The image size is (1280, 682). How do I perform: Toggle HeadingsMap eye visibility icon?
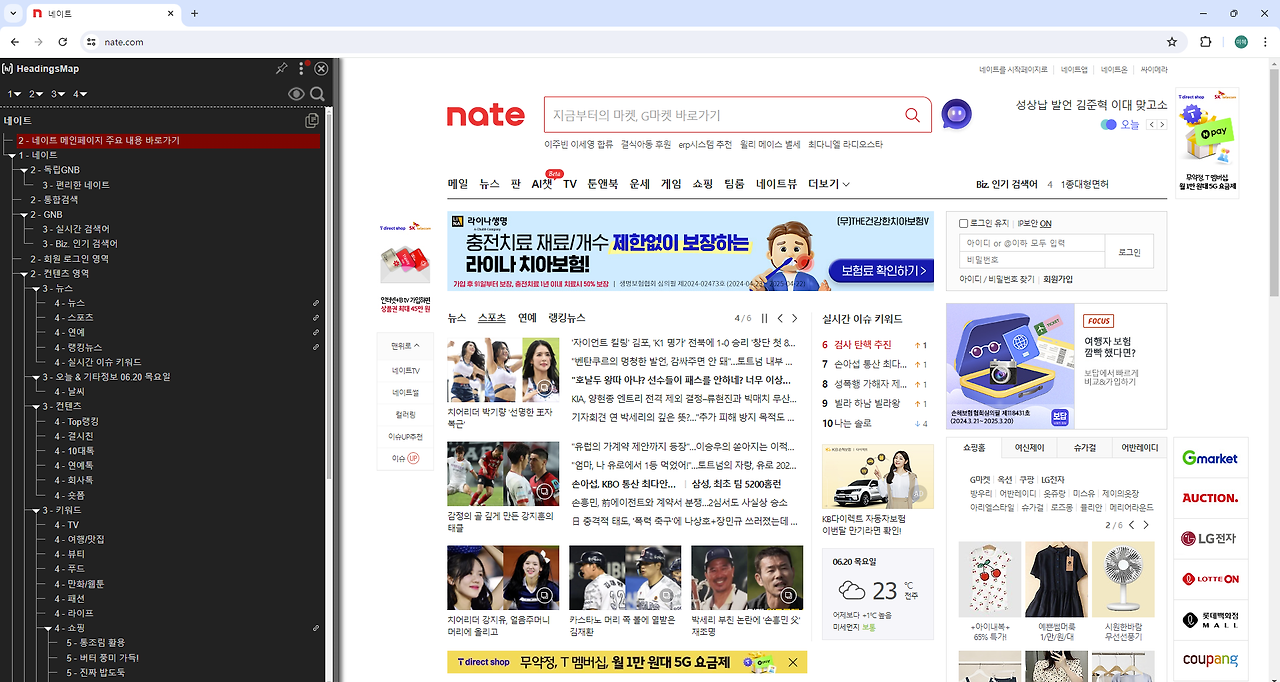coord(296,94)
